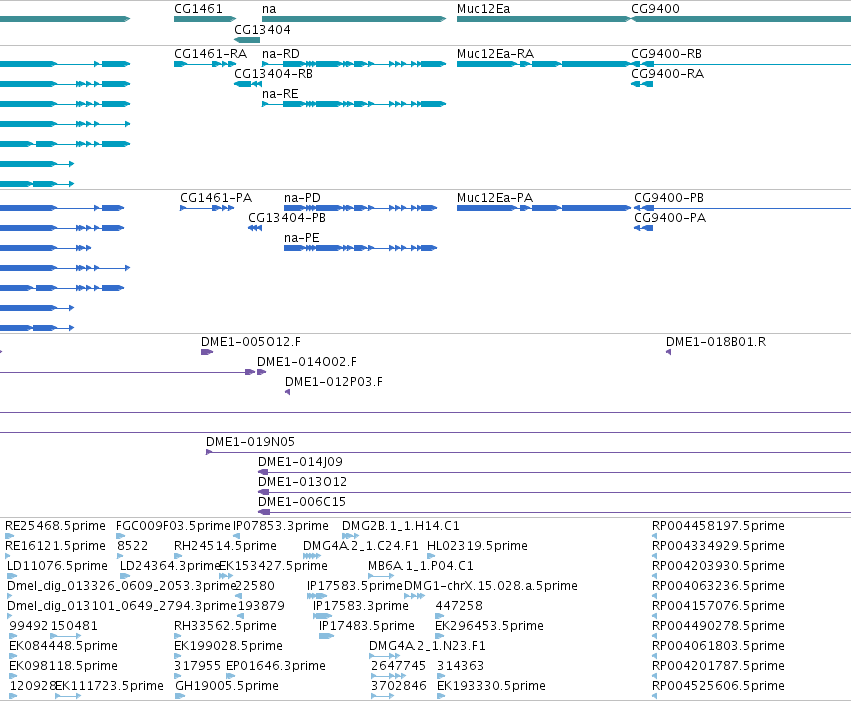The image size is (851, 701).
Task: Select clone DME1-014J09
Action: [300, 462]
